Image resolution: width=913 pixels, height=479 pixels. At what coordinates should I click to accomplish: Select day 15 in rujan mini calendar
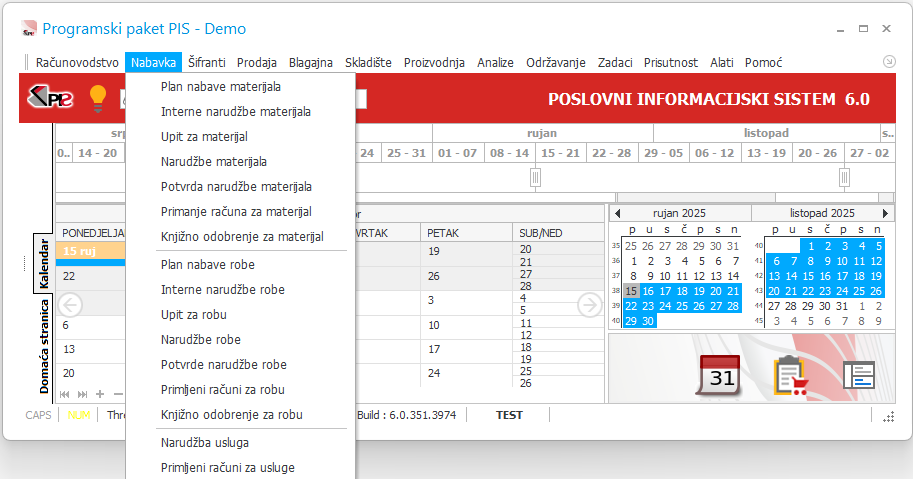click(x=631, y=291)
